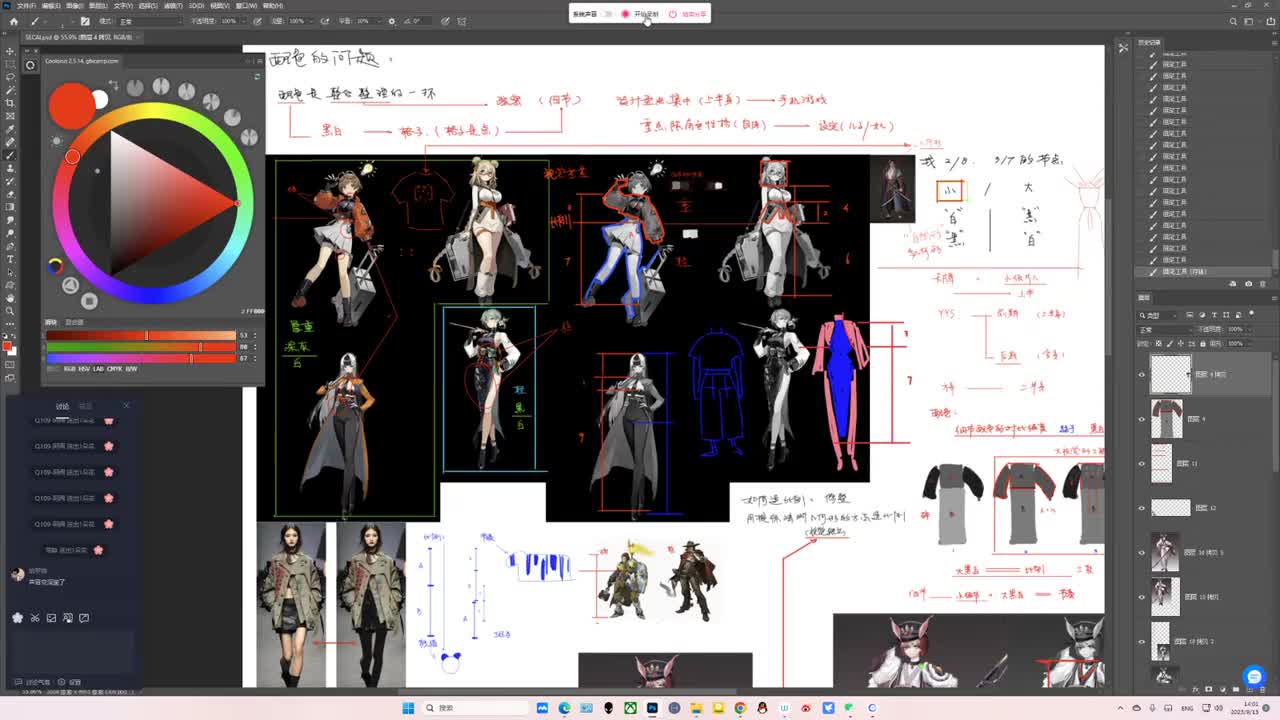The height and width of the screenshot is (720, 1280).
Task: Select the Move tool
Action: 10,51
